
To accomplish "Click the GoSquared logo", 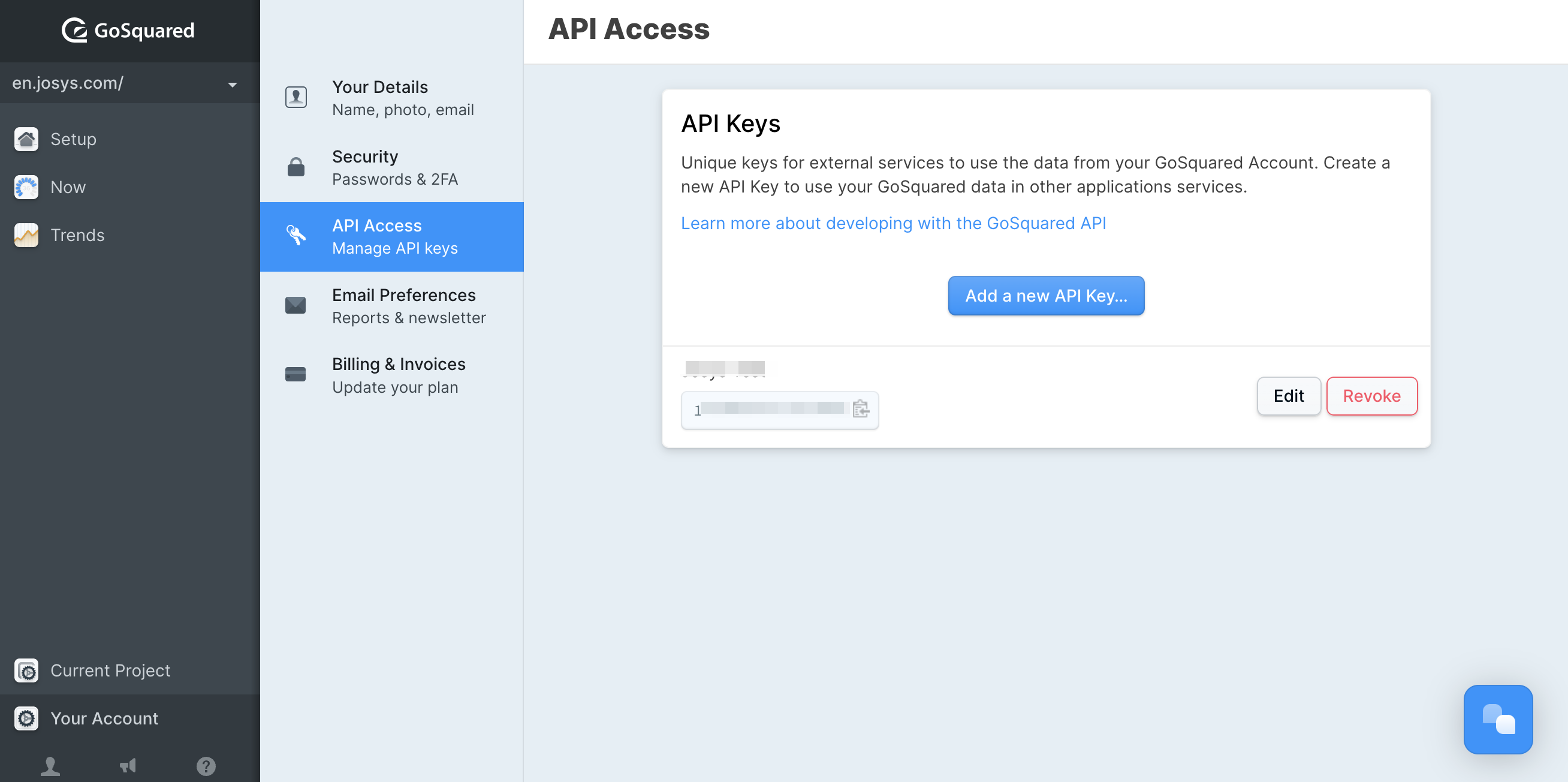I will 128,30.
